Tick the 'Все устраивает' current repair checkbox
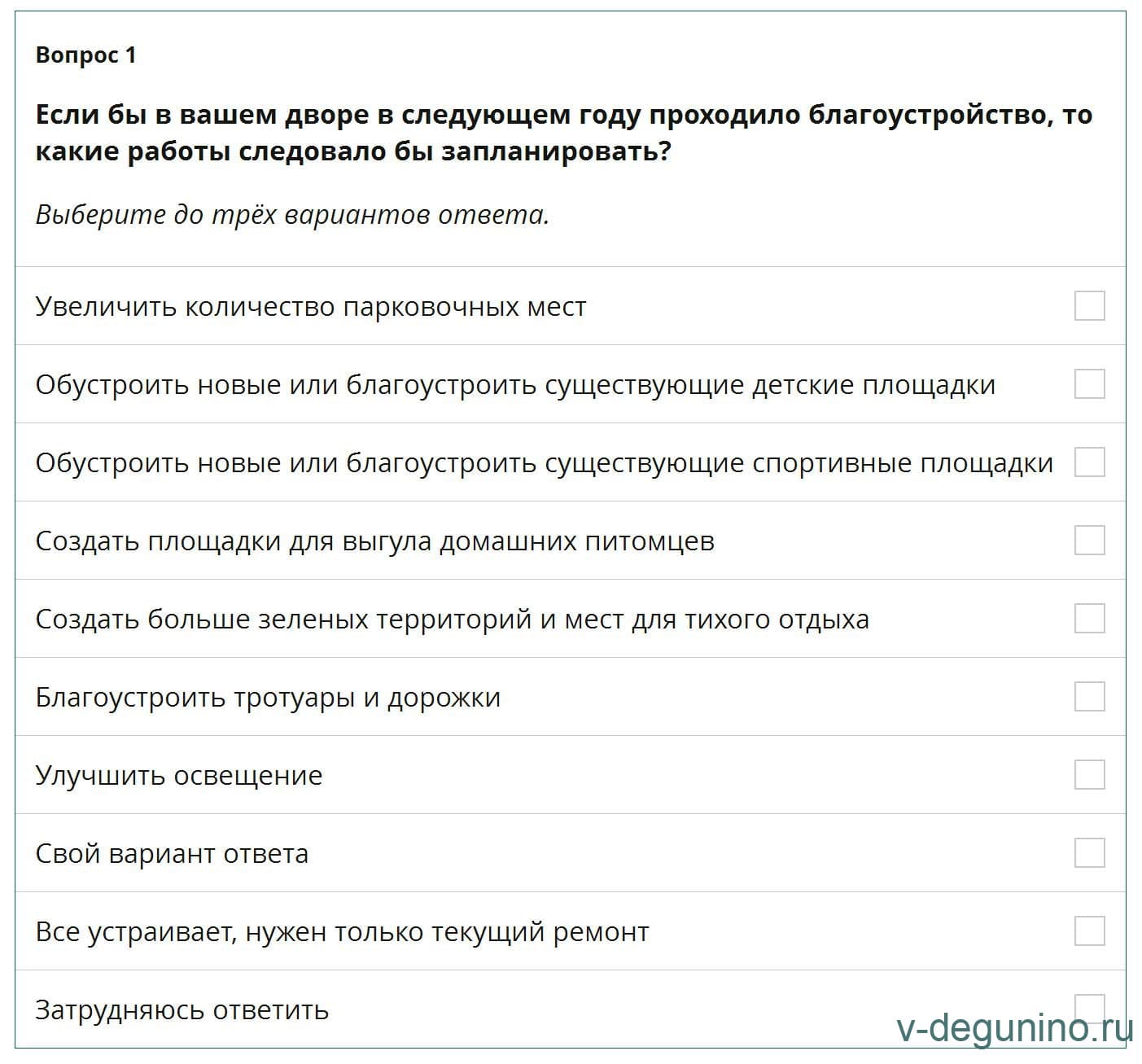This screenshot has height=1064, width=1142. 1089,931
